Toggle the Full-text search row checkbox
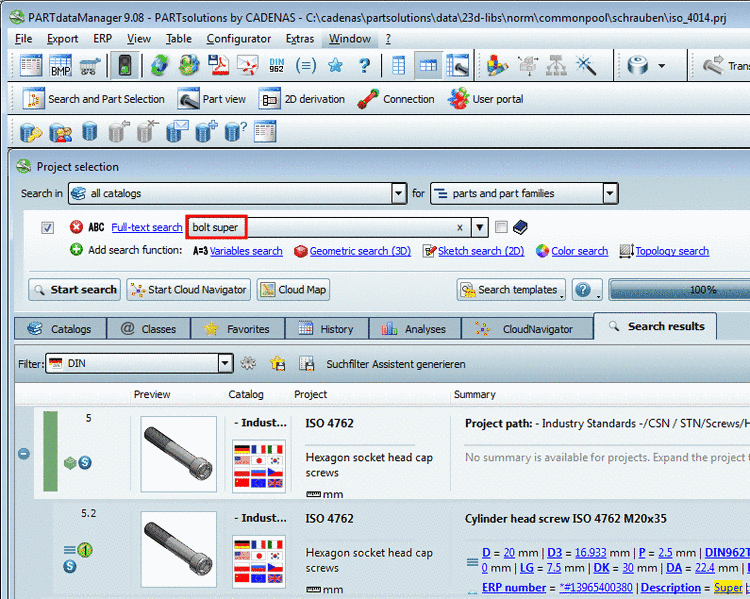750x599 pixels. 47,228
